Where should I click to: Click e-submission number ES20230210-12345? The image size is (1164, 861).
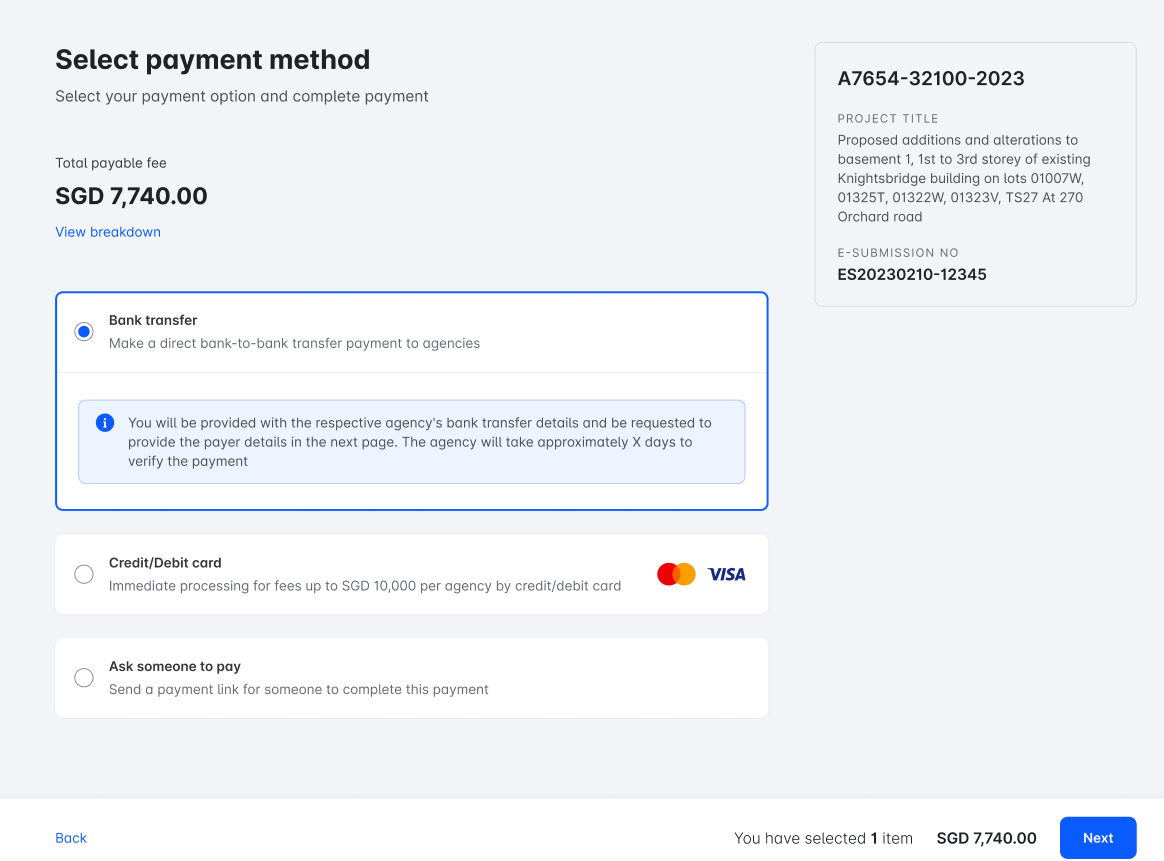point(912,274)
